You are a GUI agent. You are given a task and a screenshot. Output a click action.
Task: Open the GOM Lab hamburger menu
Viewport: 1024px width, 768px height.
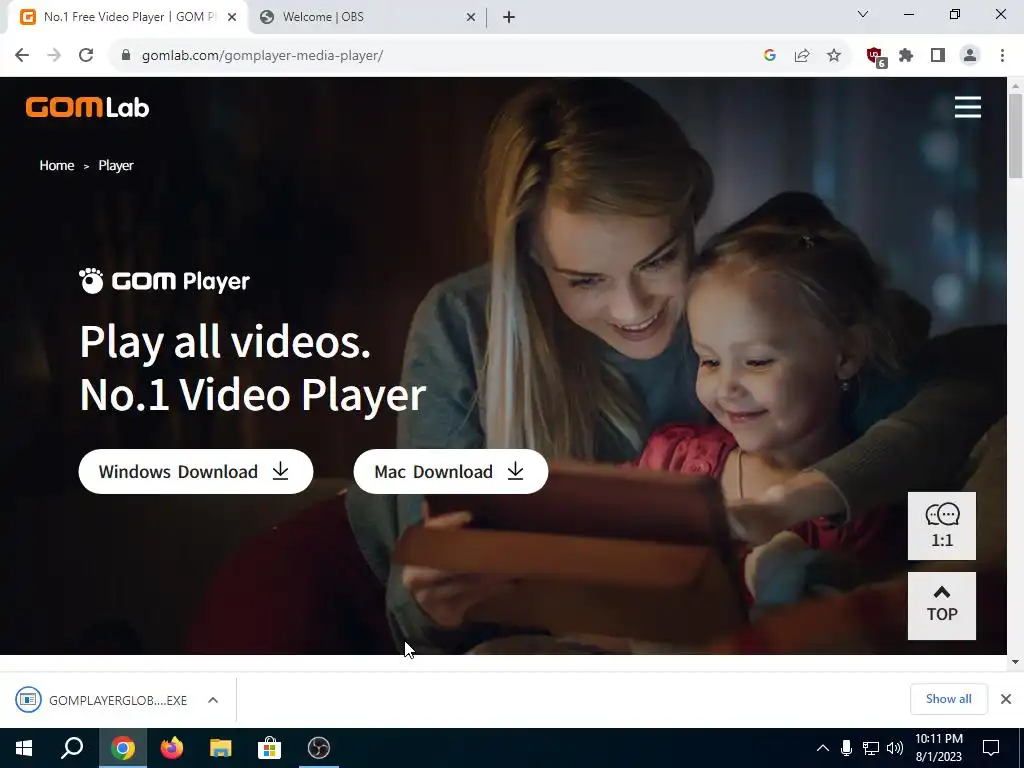[x=967, y=107]
